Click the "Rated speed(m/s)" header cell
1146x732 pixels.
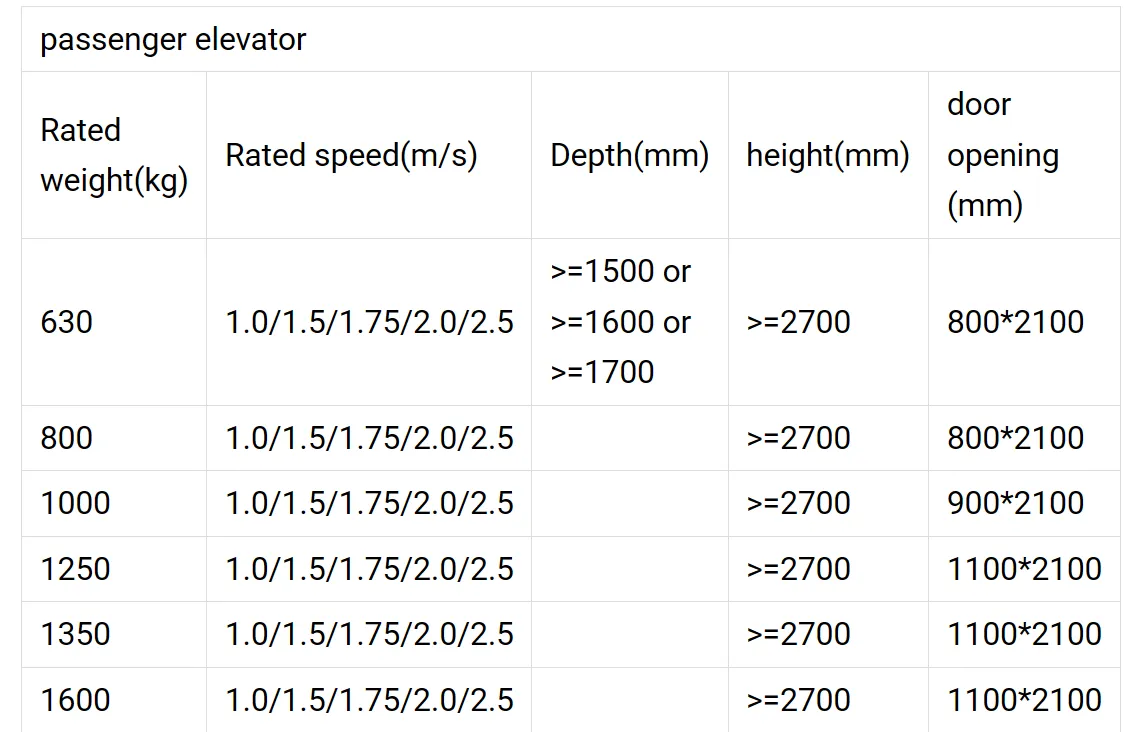[x=351, y=155]
